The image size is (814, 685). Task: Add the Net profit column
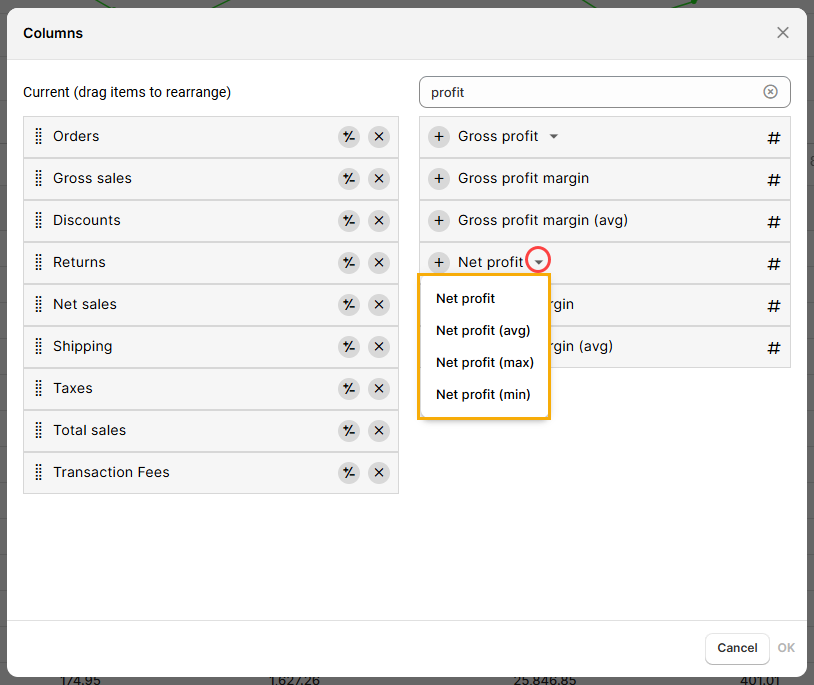tap(439, 263)
